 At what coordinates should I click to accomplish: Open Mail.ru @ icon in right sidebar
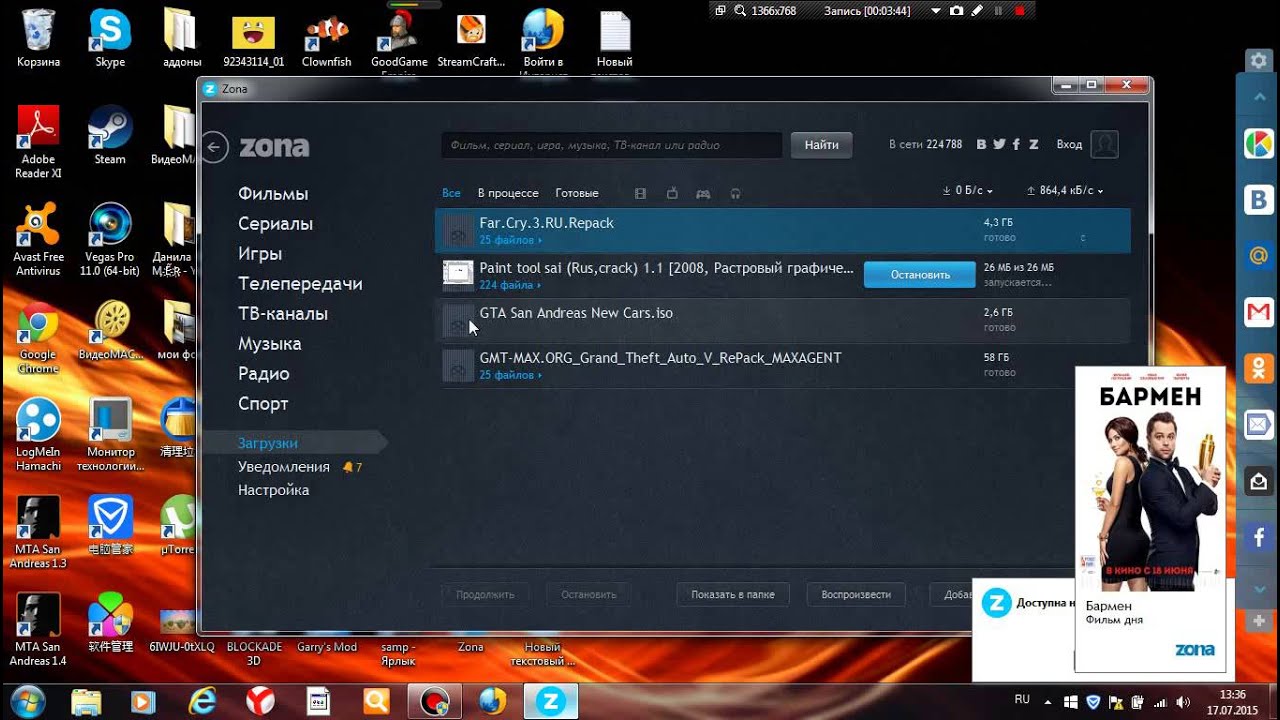click(1258, 256)
